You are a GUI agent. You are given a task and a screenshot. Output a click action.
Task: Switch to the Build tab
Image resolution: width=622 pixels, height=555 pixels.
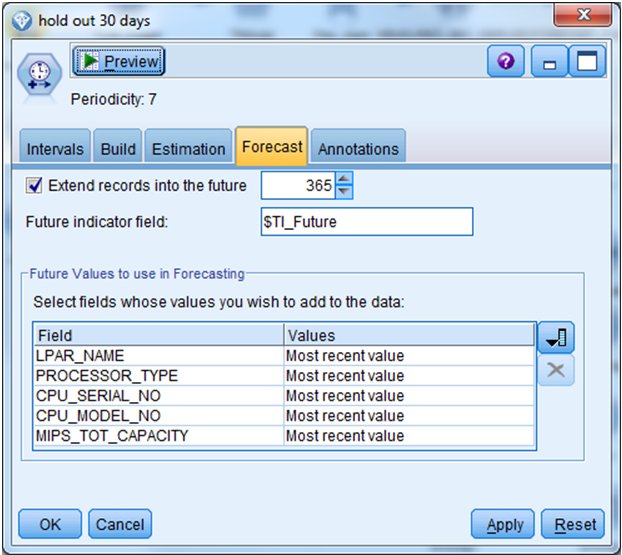[x=118, y=149]
